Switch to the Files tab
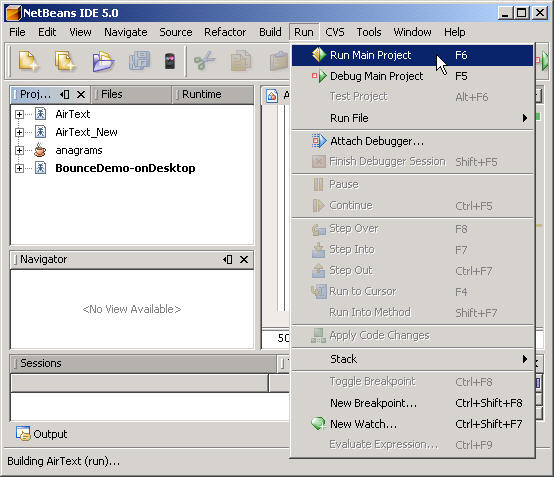 [132, 94]
